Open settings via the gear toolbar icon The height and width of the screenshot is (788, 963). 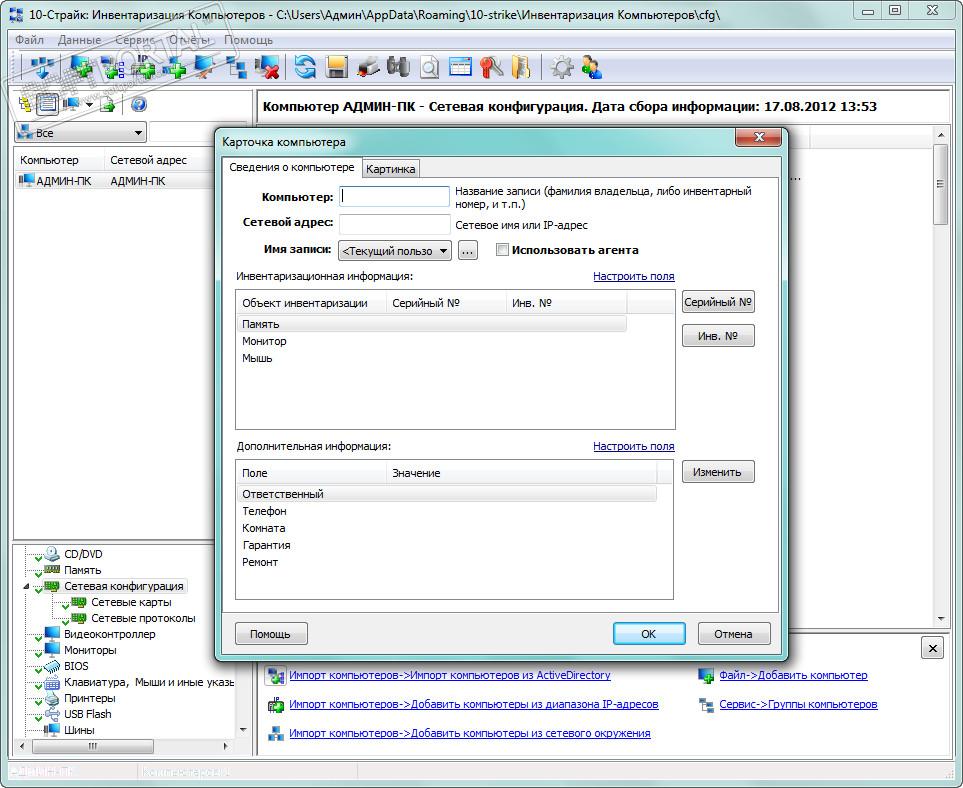[x=561, y=68]
